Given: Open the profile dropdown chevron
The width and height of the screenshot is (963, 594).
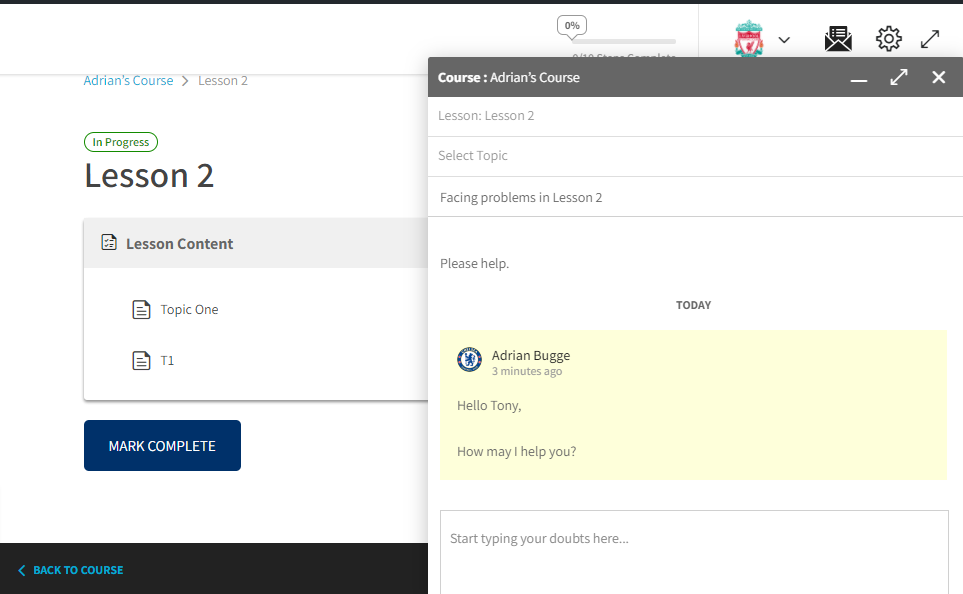Looking at the screenshot, I should (x=784, y=40).
